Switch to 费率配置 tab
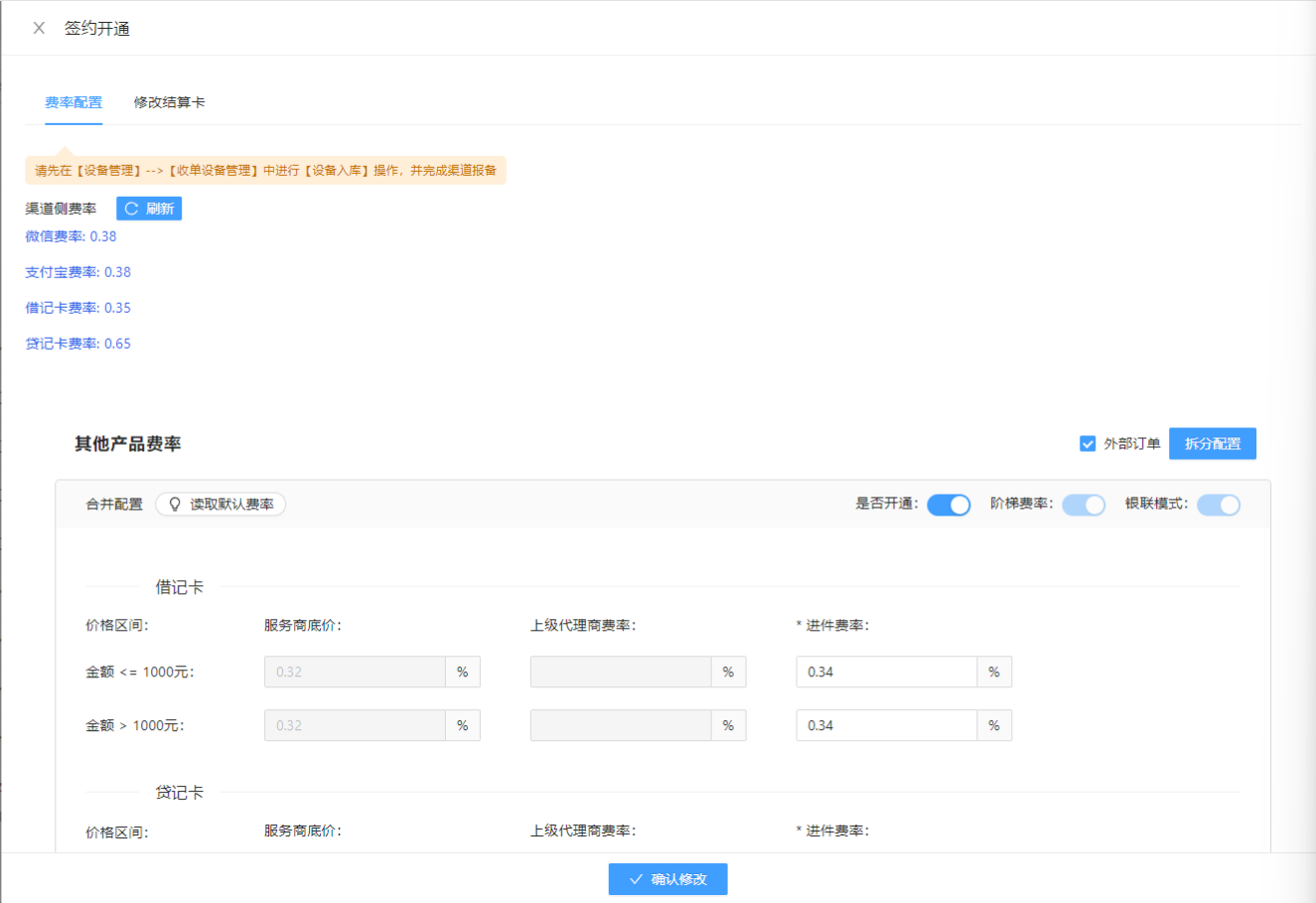This screenshot has width=1316, height=903. 73,102
